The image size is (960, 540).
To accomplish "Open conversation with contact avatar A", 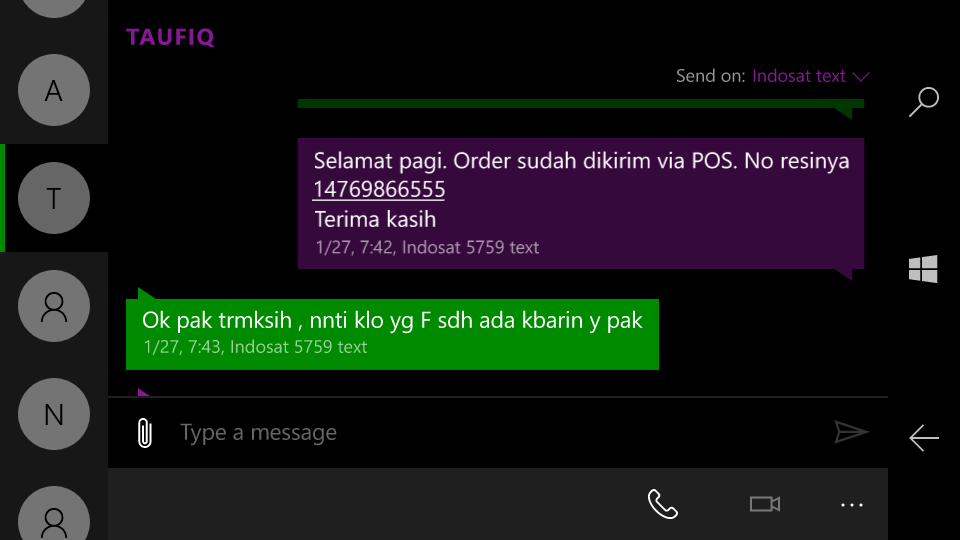I will pyautogui.click(x=54, y=90).
